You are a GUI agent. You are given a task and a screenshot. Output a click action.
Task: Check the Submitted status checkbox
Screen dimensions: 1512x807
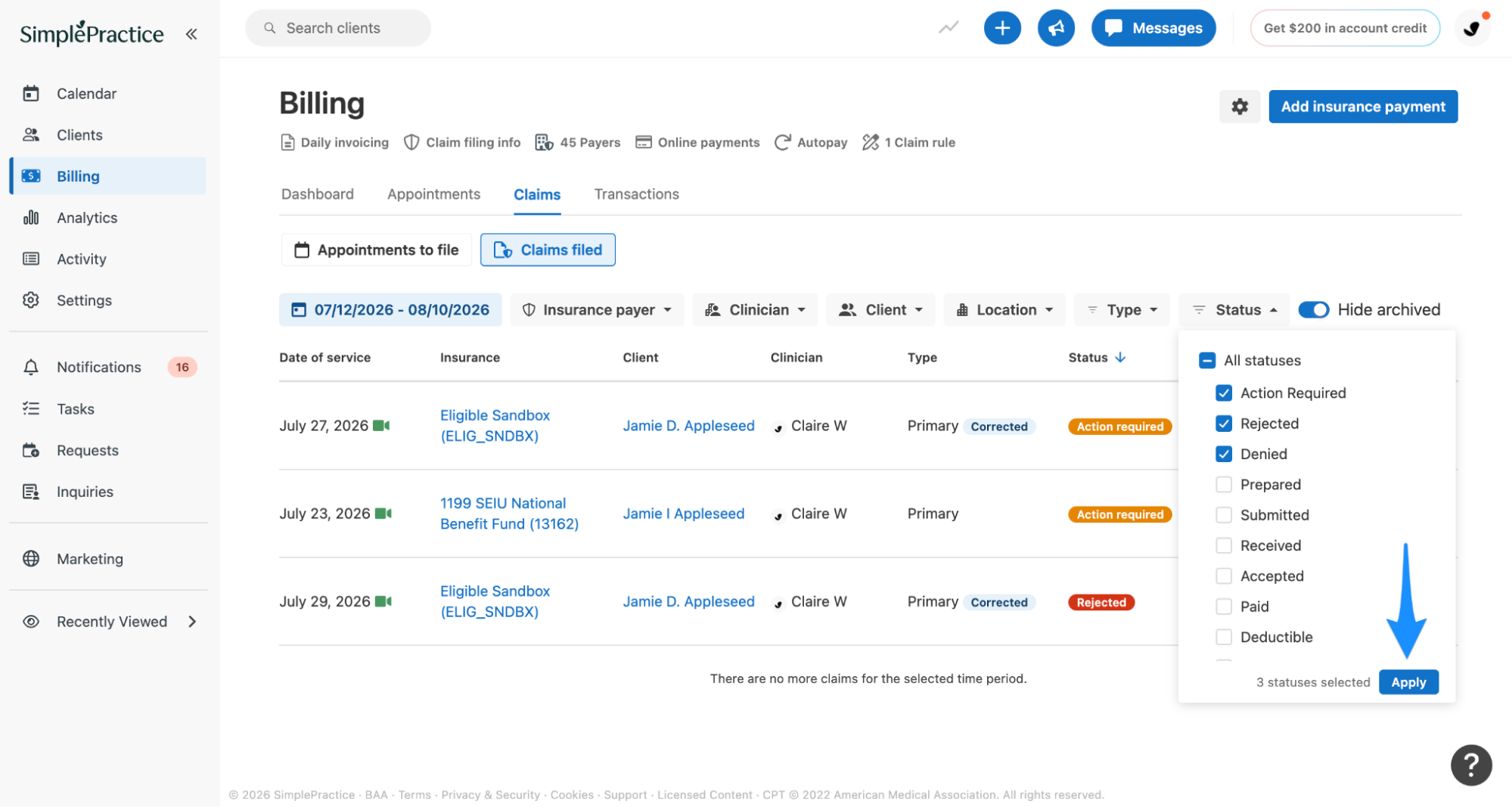click(x=1224, y=515)
